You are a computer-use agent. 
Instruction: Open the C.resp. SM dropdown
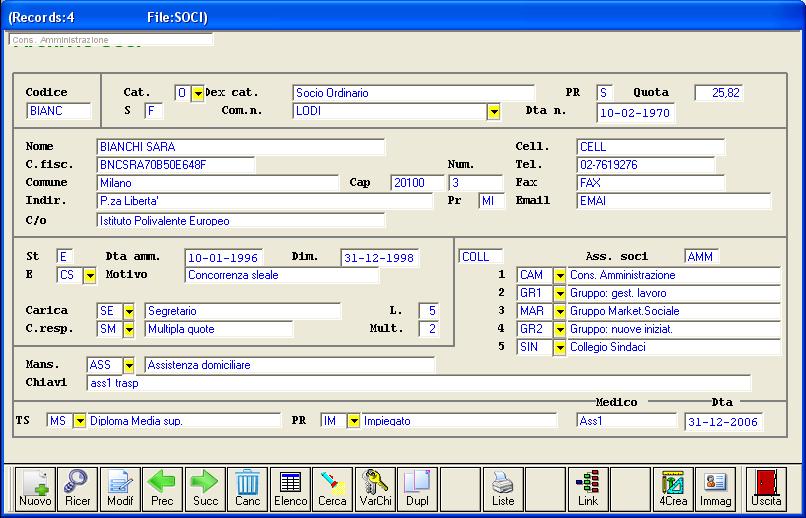(x=129, y=329)
